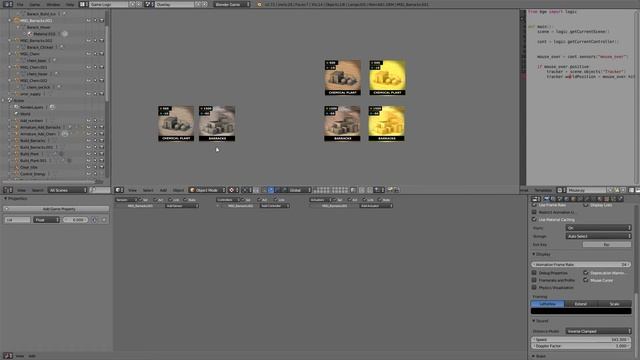Open the All Scenes display dropdown in outliner
640x360 pixels.
(68, 190)
